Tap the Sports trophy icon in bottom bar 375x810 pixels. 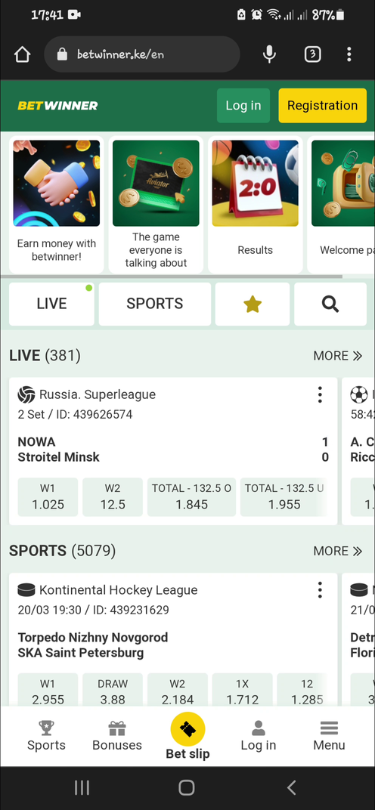[46, 728]
